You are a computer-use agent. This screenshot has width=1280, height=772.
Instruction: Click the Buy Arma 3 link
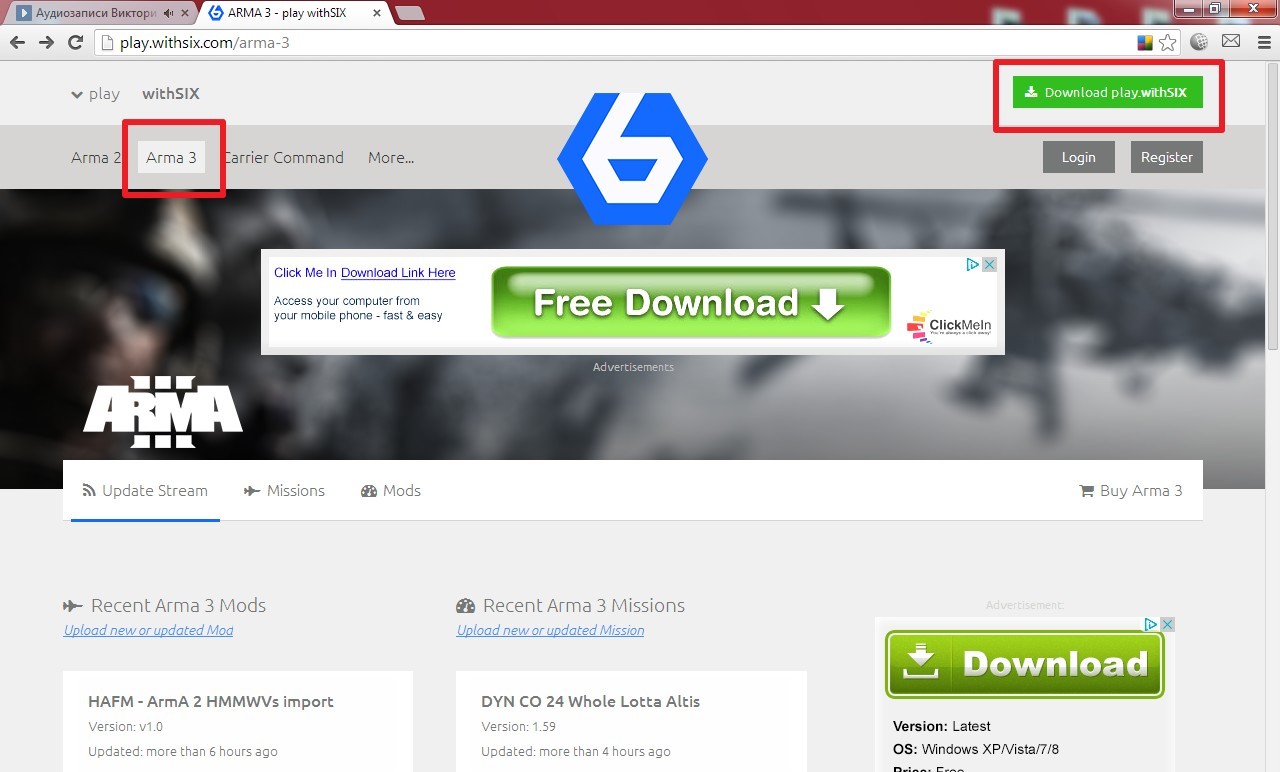pyautogui.click(x=1131, y=491)
